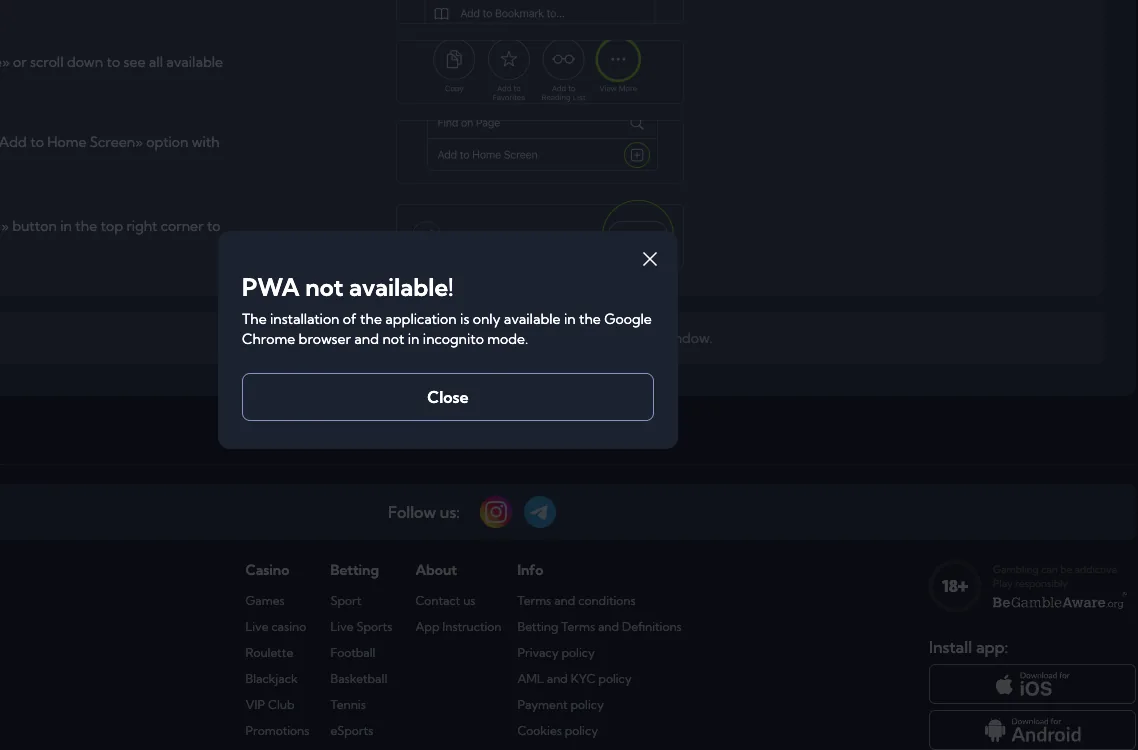Click the Add to Home Screen plus icon
The height and width of the screenshot is (750, 1138).
pos(636,155)
